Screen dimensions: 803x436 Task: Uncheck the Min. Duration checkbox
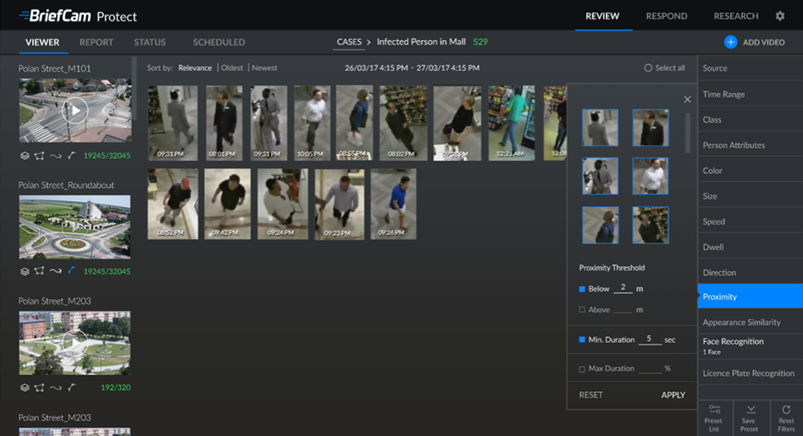582,339
